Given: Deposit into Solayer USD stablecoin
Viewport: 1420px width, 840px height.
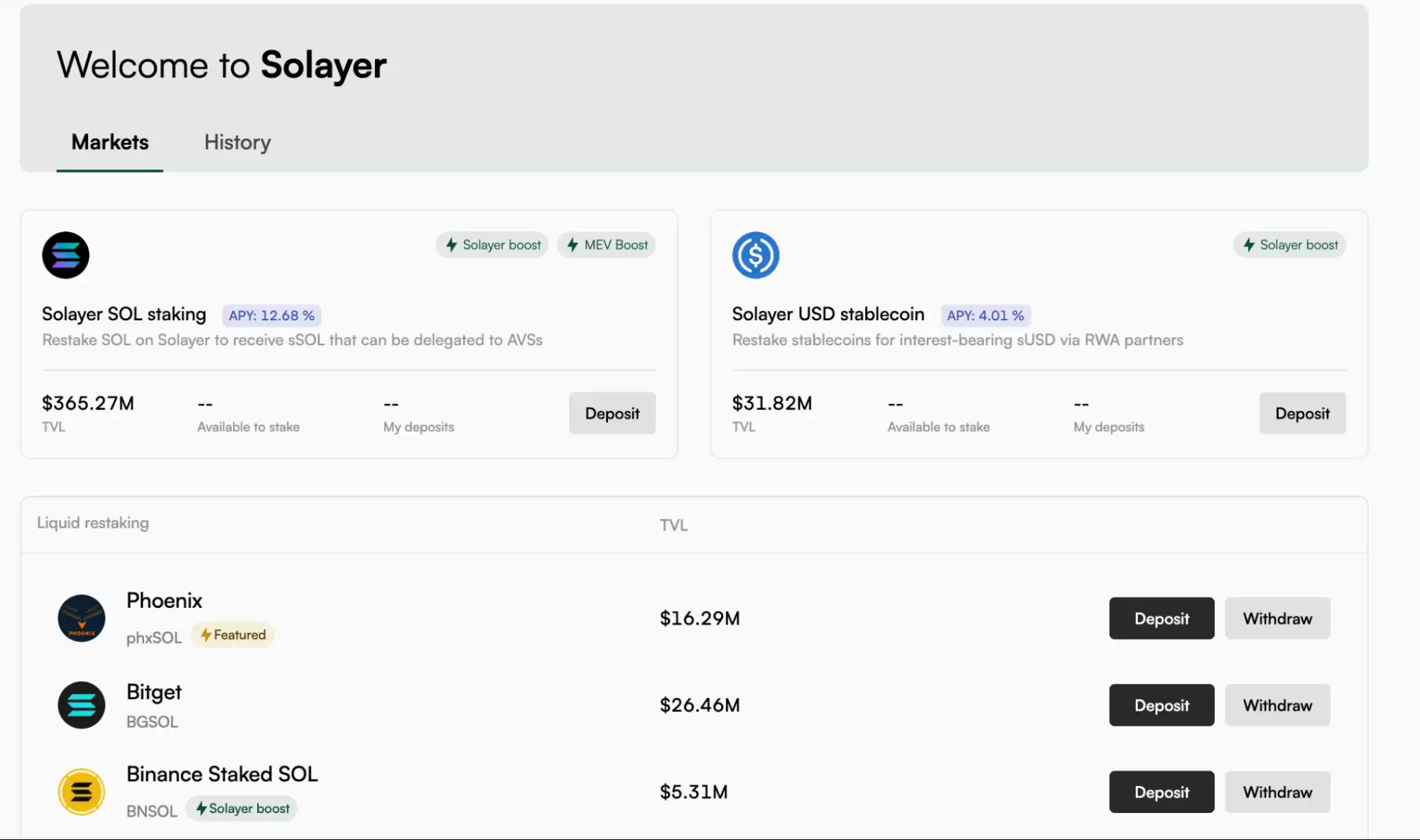Looking at the screenshot, I should pos(1302,413).
